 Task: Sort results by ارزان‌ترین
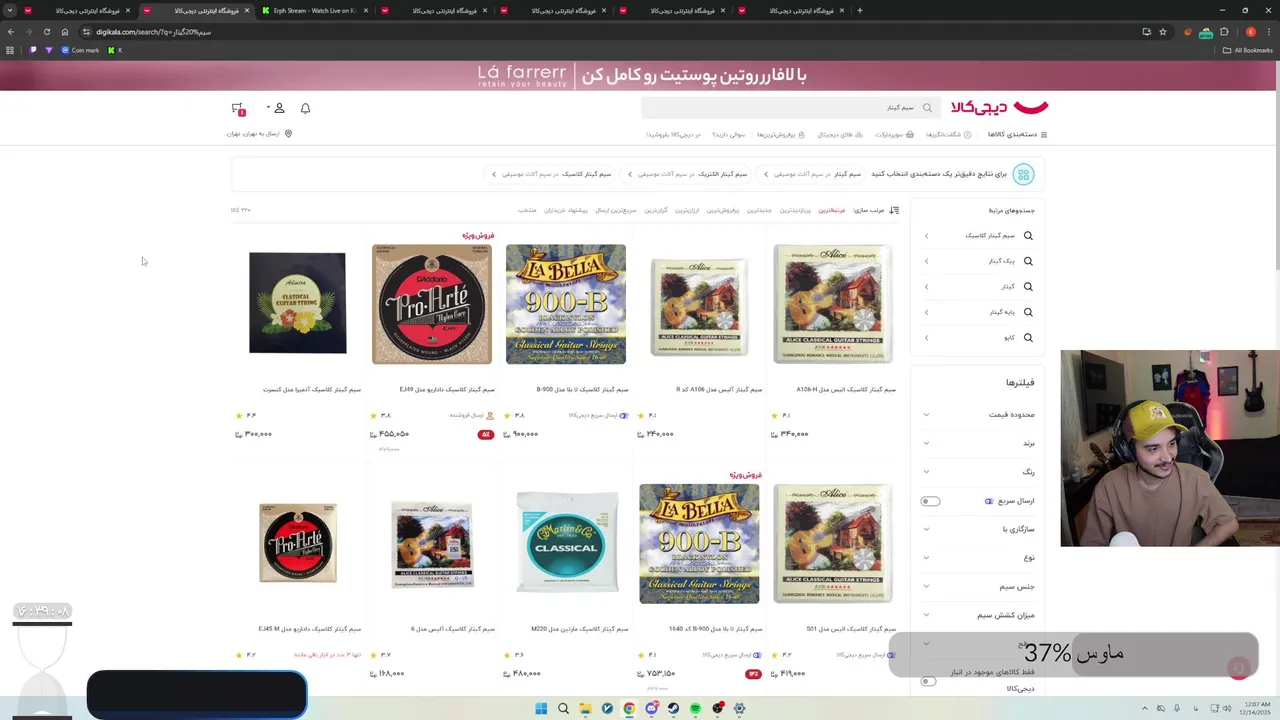(x=687, y=210)
